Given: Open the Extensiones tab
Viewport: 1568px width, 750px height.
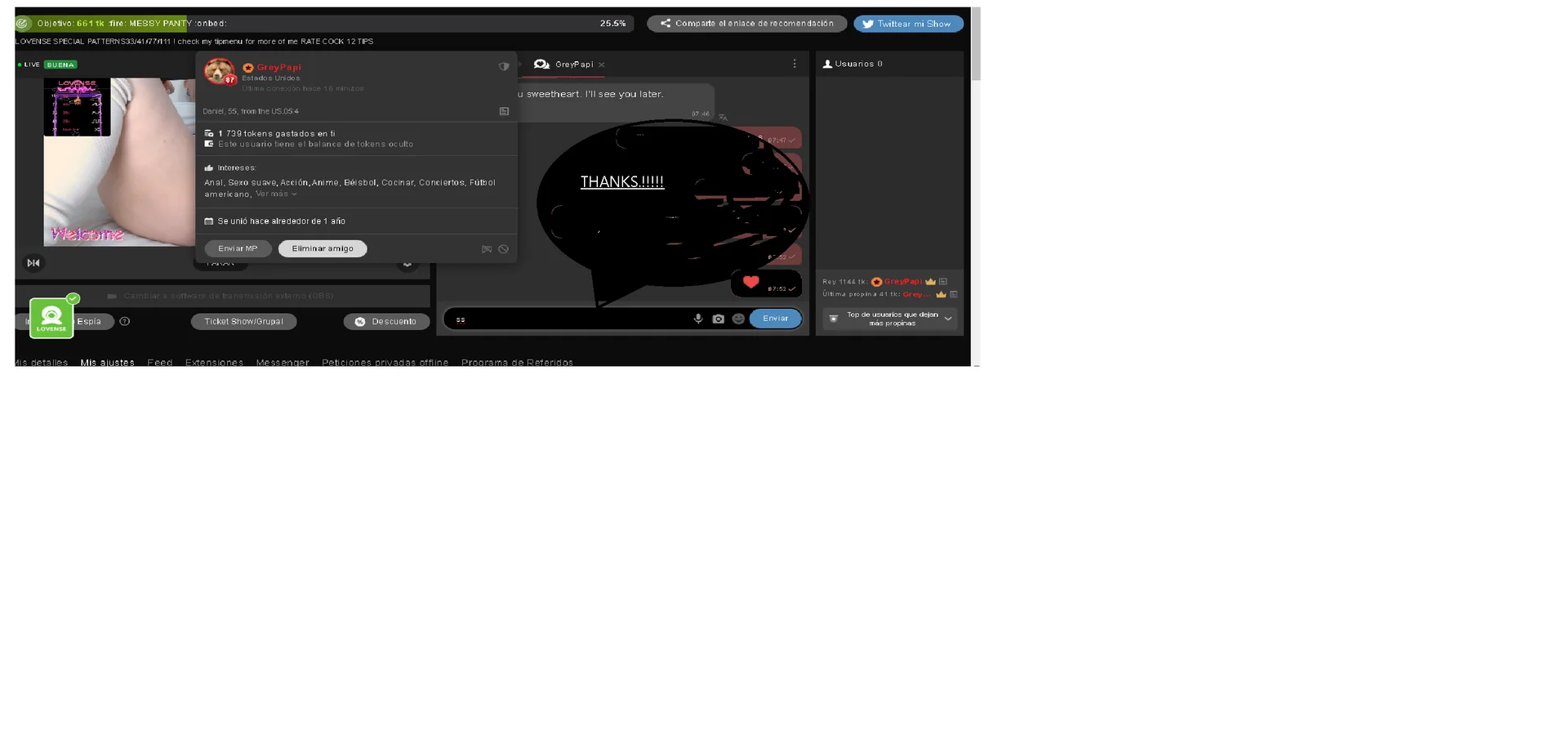Looking at the screenshot, I should pos(214,362).
